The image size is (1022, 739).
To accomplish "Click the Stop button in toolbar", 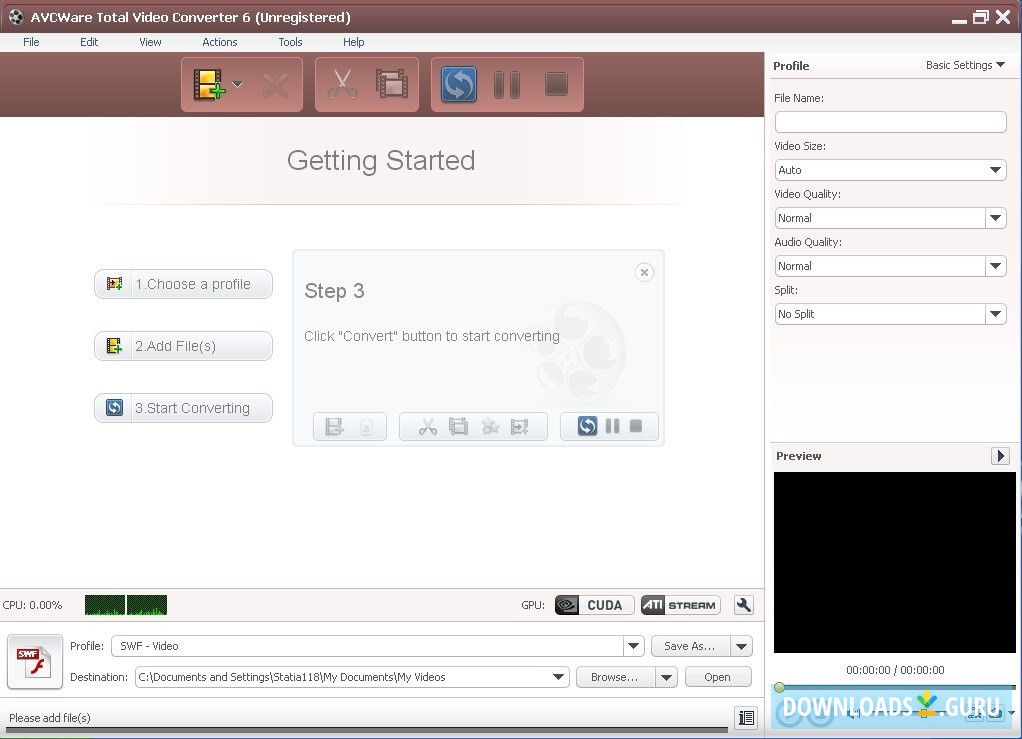I will point(557,84).
